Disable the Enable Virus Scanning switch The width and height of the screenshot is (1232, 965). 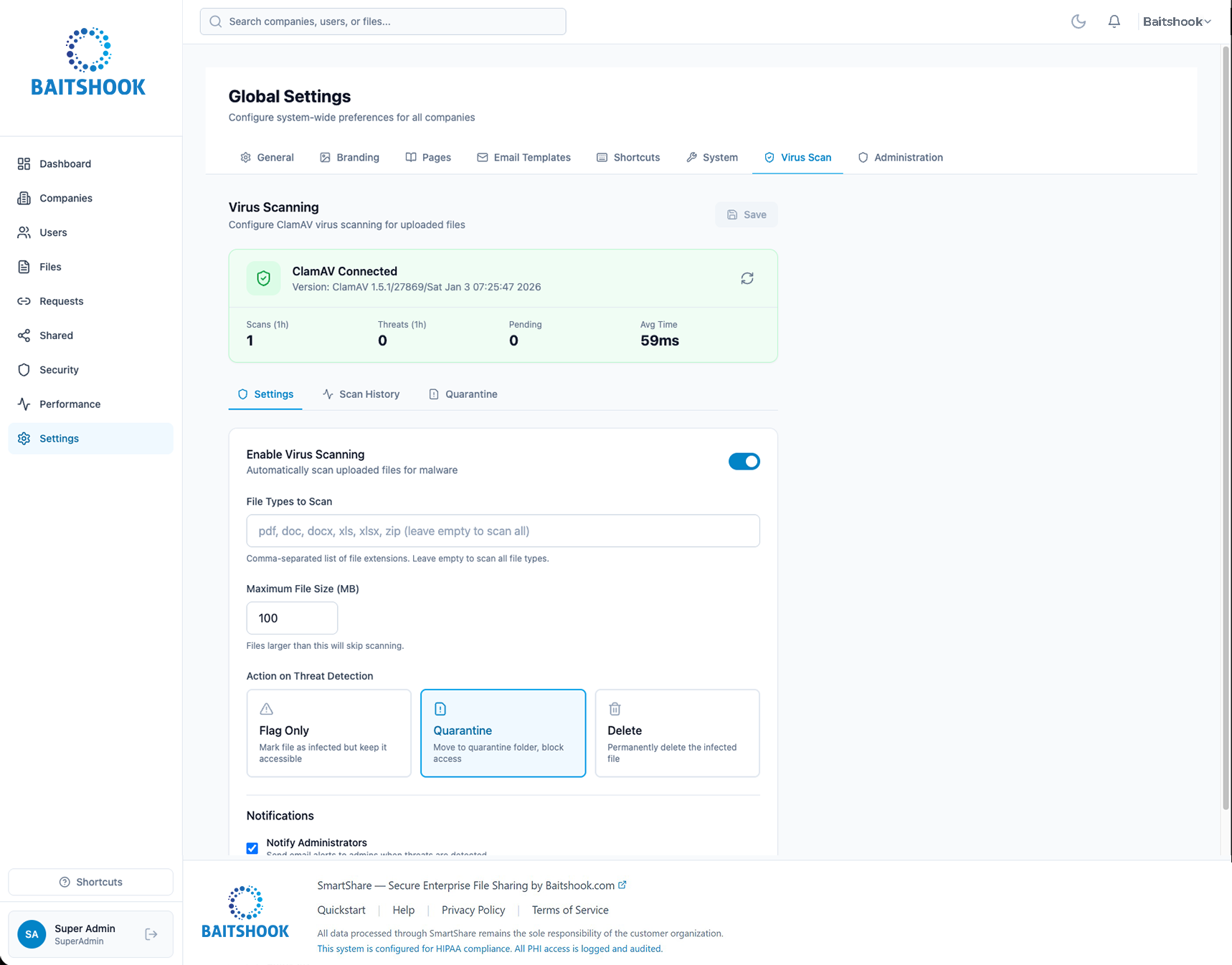pyautogui.click(x=744, y=462)
